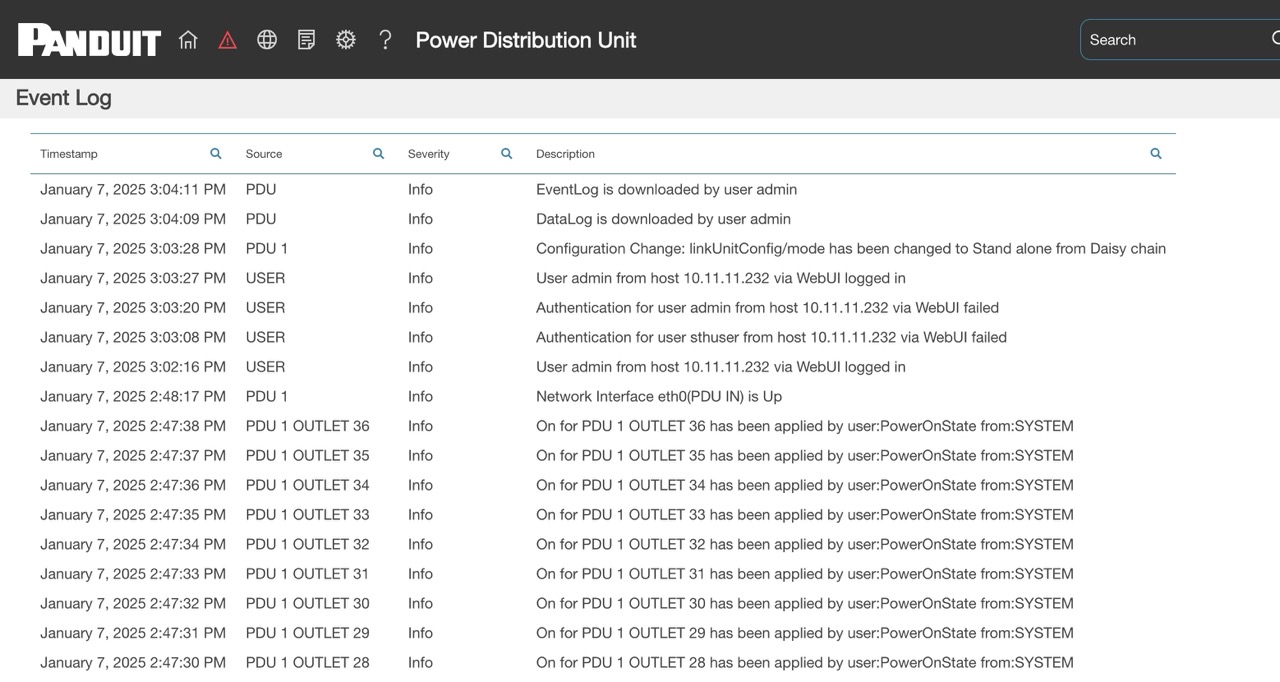Open the globe language icon
The height and width of the screenshot is (682, 1280).
click(x=267, y=40)
